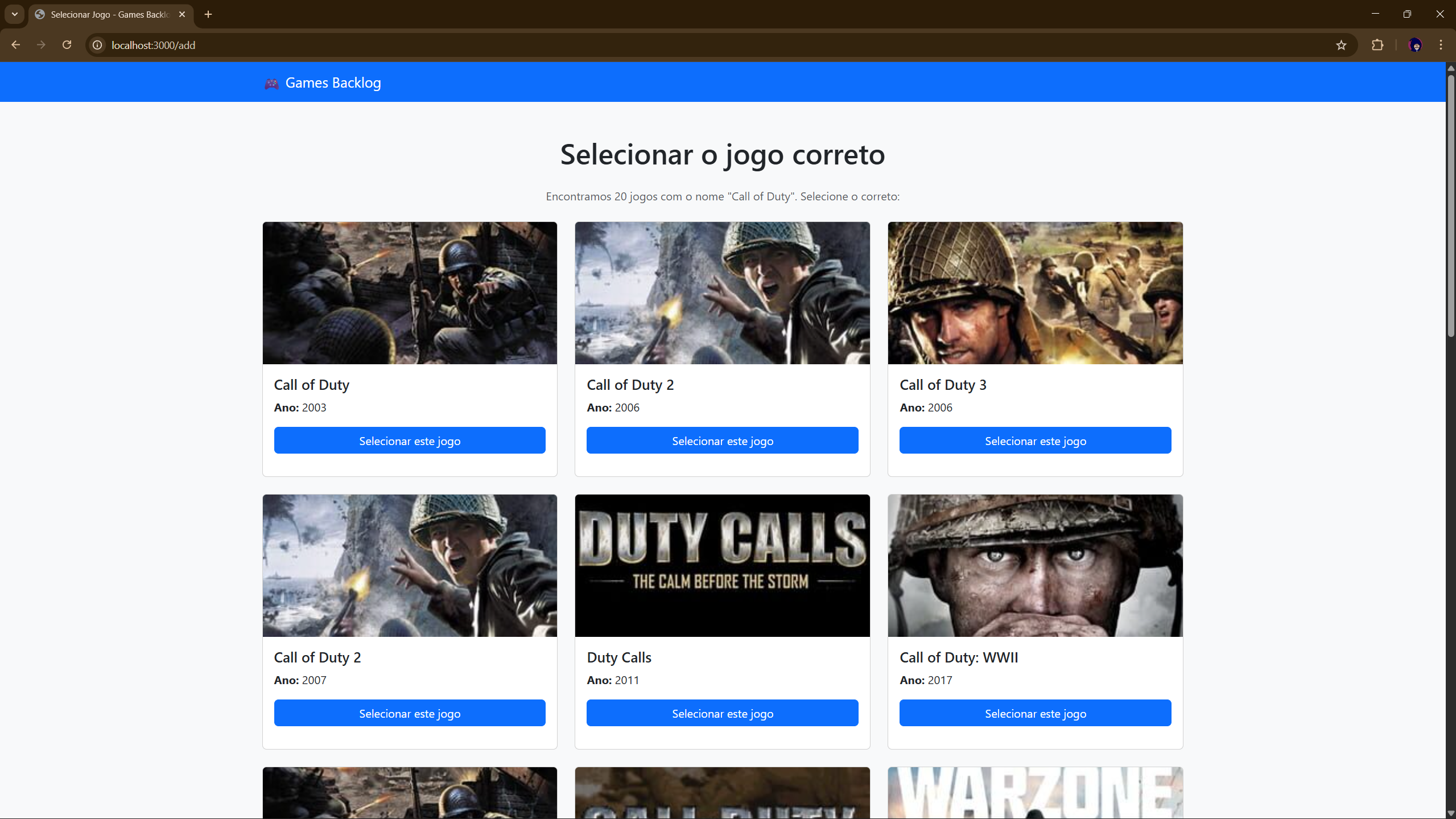View site information icon in address bar
Viewport: 1456px width, 819px height.
98,45
